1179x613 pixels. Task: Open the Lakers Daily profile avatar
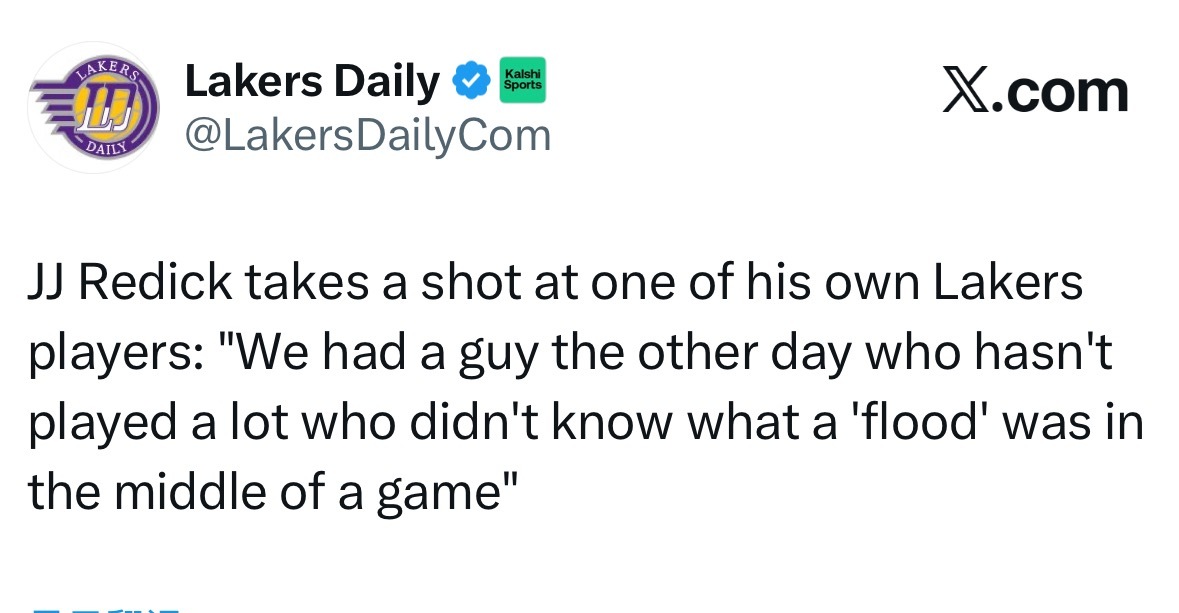(x=93, y=108)
